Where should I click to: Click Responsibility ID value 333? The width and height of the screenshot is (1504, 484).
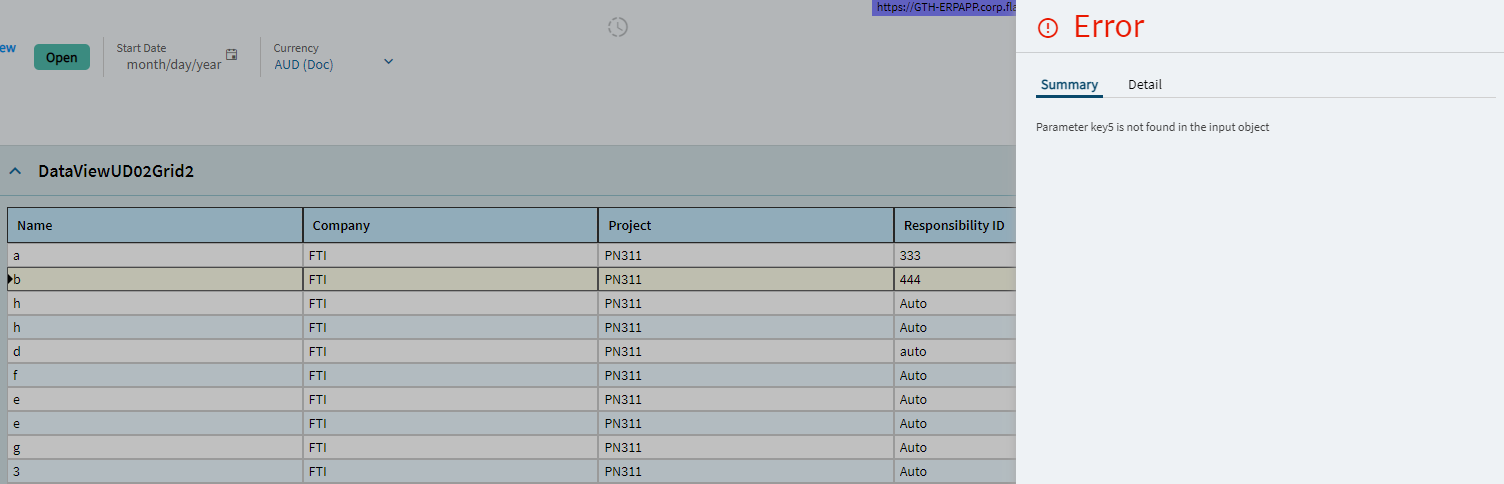[x=955, y=255]
